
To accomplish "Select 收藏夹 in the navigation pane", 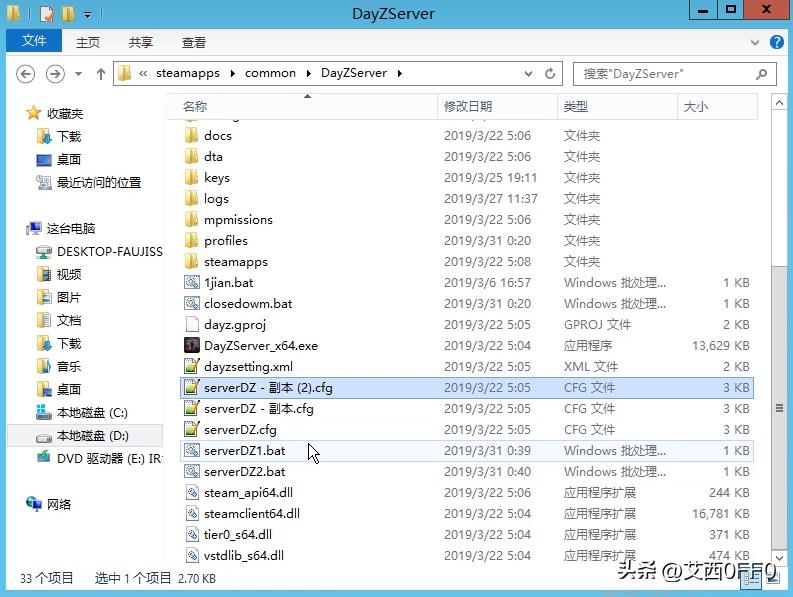I will pos(65,113).
